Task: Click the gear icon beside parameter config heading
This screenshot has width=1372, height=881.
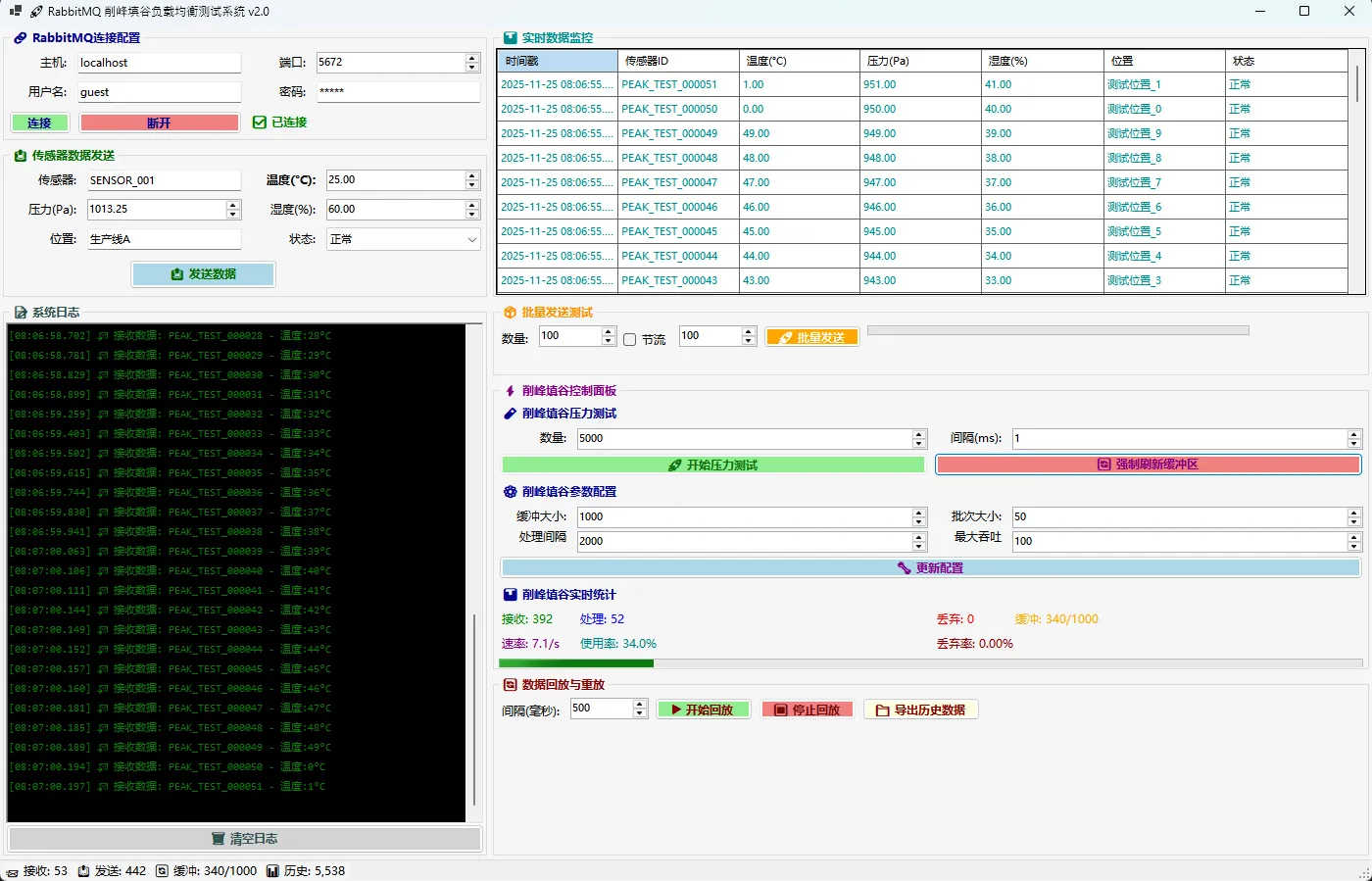Action: (510, 492)
